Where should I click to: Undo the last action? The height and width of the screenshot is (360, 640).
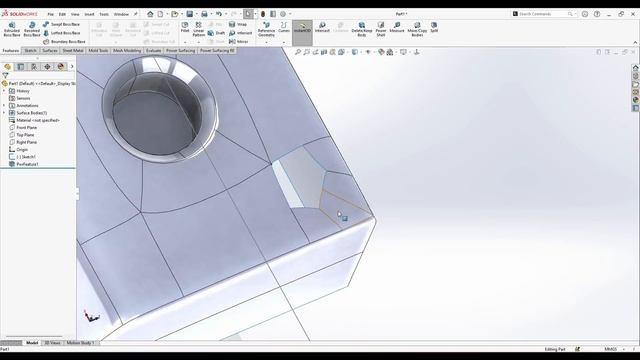point(219,14)
